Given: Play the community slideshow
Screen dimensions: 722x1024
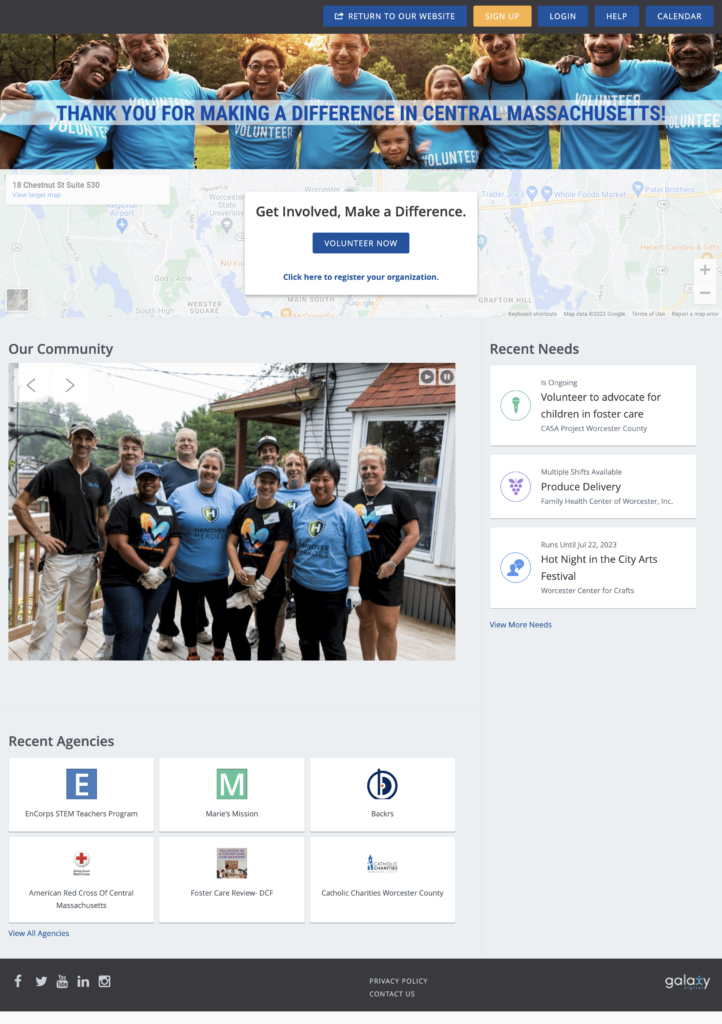Looking at the screenshot, I should 427,377.
